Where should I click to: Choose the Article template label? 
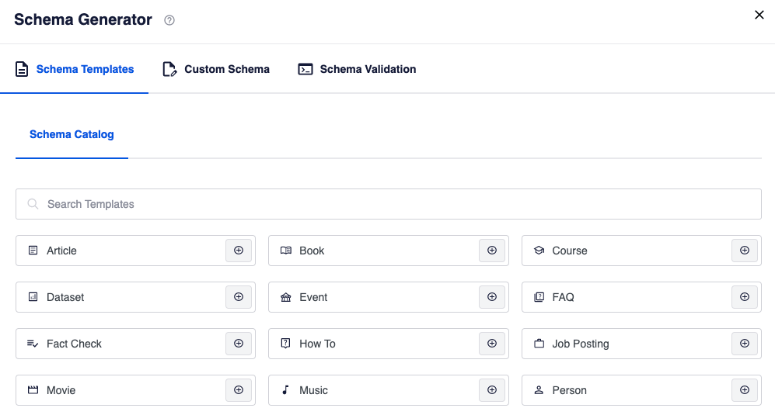coord(62,251)
